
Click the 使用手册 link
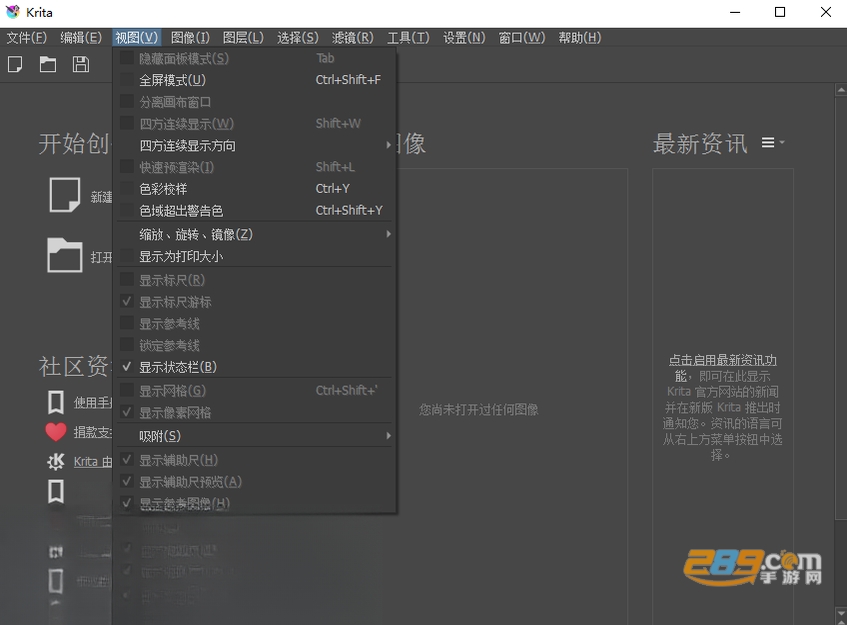(93, 402)
